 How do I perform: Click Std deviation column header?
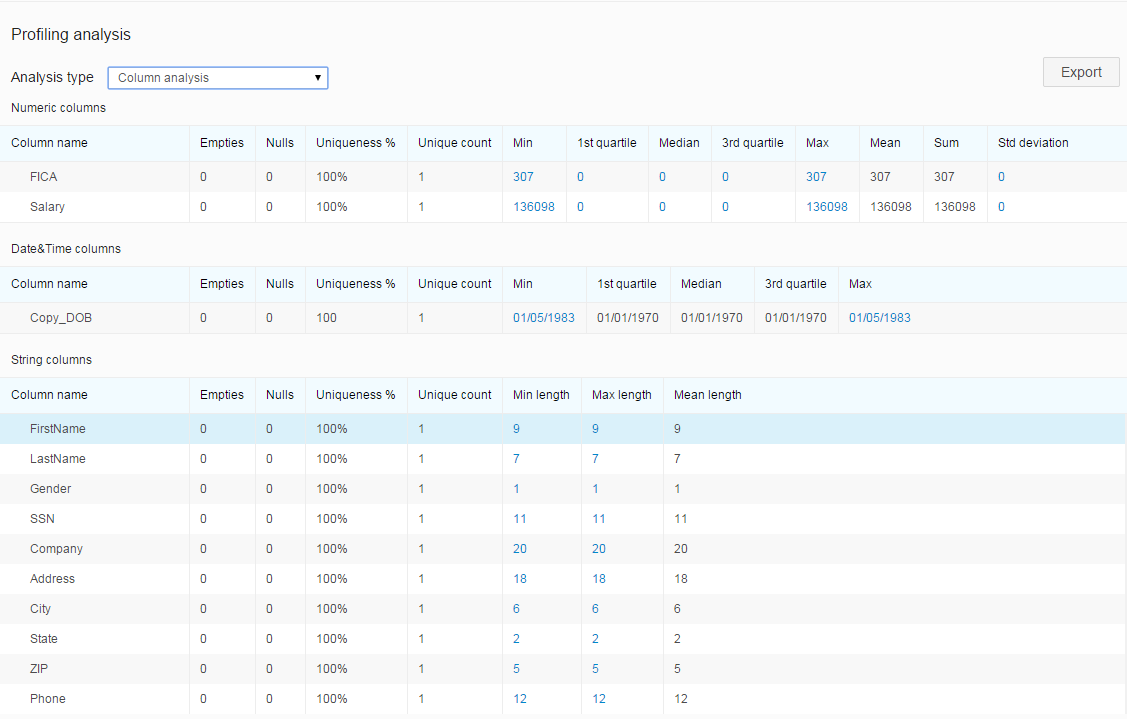pos(1032,143)
